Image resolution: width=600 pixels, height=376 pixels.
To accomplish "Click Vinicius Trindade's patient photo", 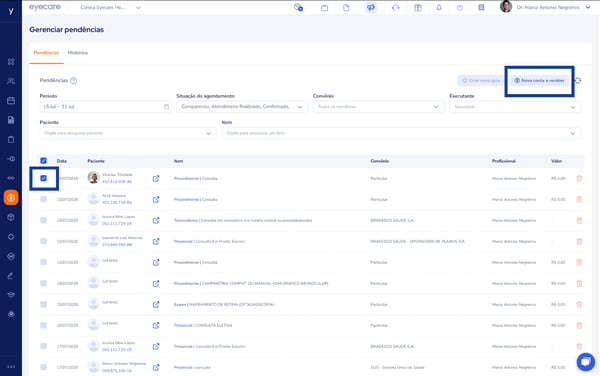I will (93, 177).
